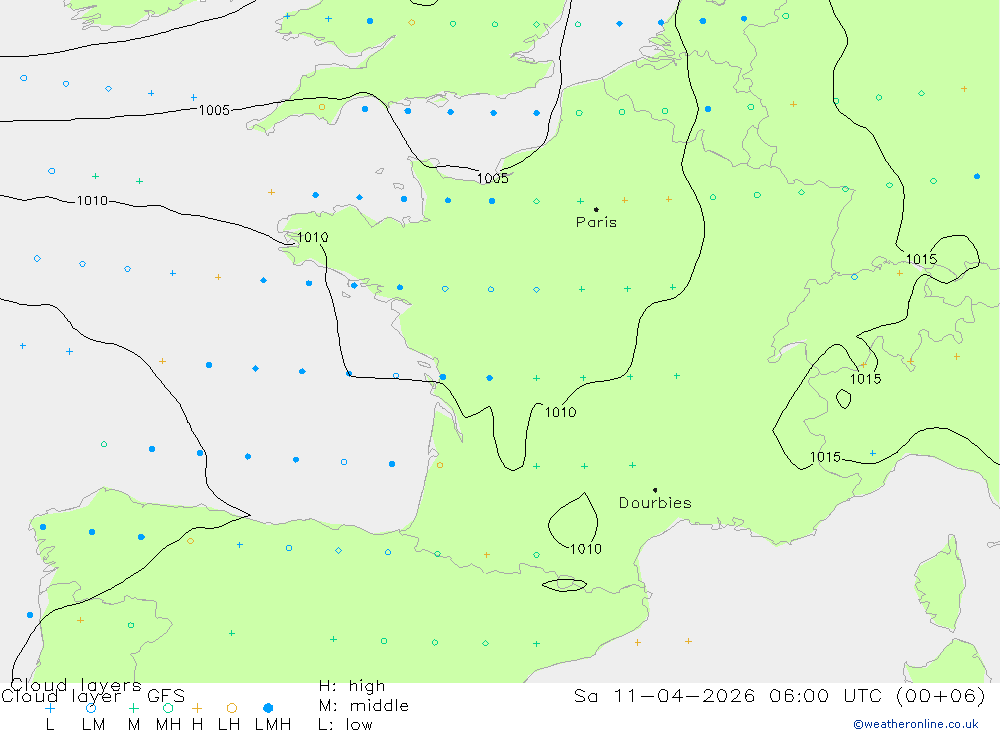Click the orange plus H legend symbol
This screenshot has height=733, width=1000.
coord(197,708)
